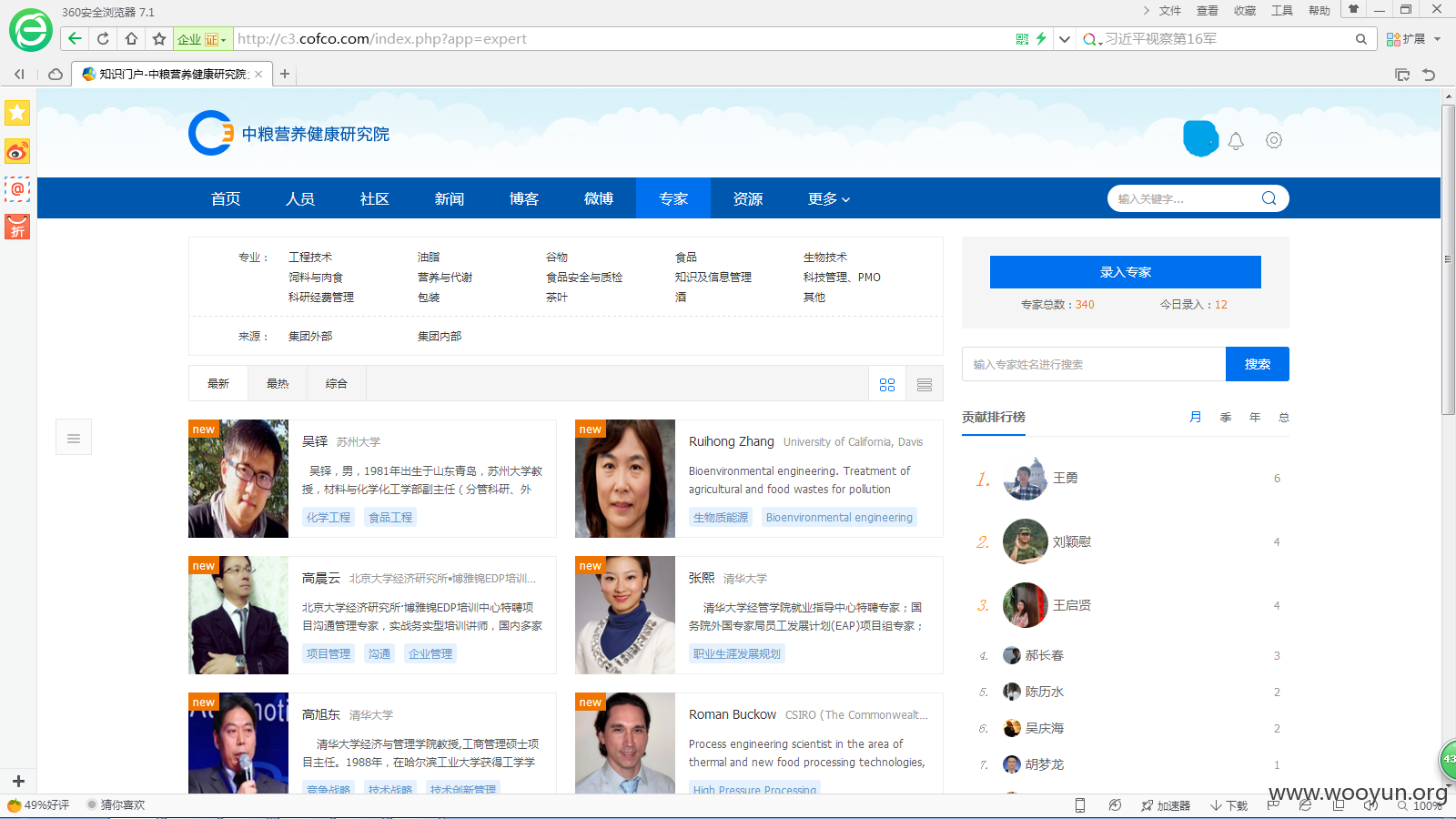Click the user avatar in the header
The image size is (1456, 819).
coord(1200,138)
